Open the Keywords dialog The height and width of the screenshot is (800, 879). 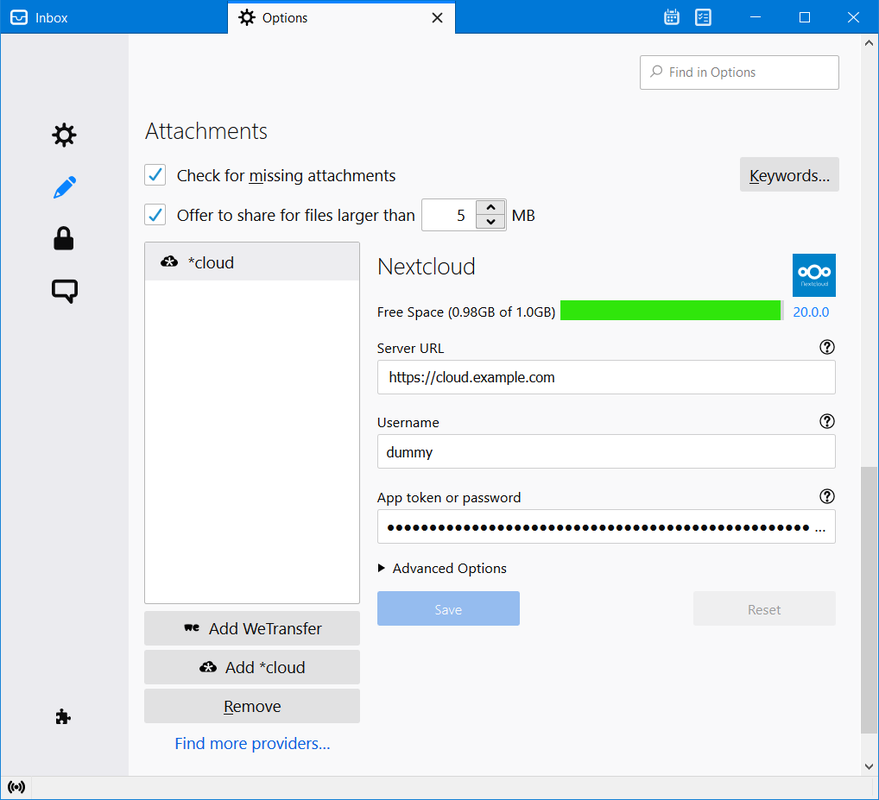click(789, 175)
